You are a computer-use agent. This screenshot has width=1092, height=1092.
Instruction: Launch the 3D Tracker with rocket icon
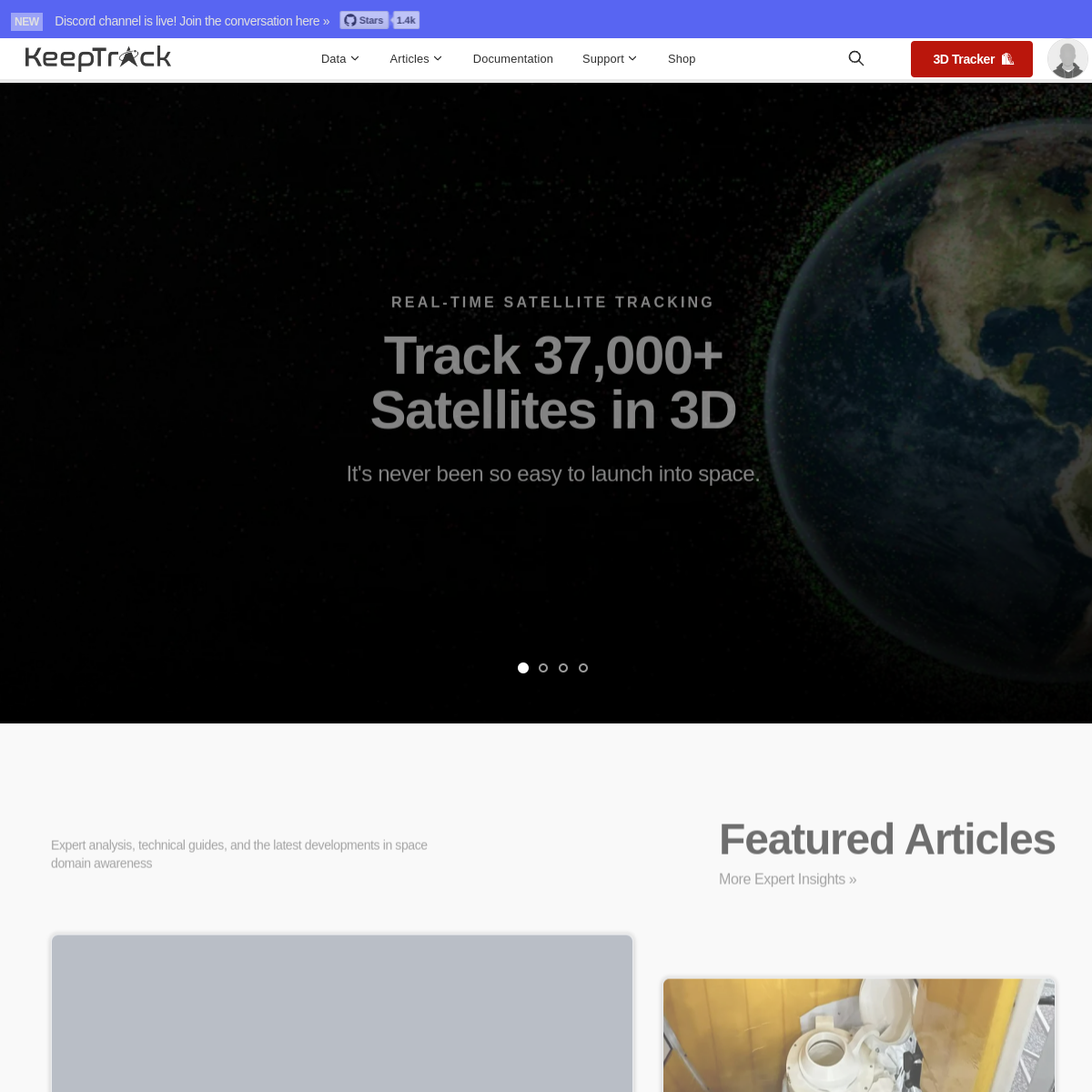click(x=971, y=58)
